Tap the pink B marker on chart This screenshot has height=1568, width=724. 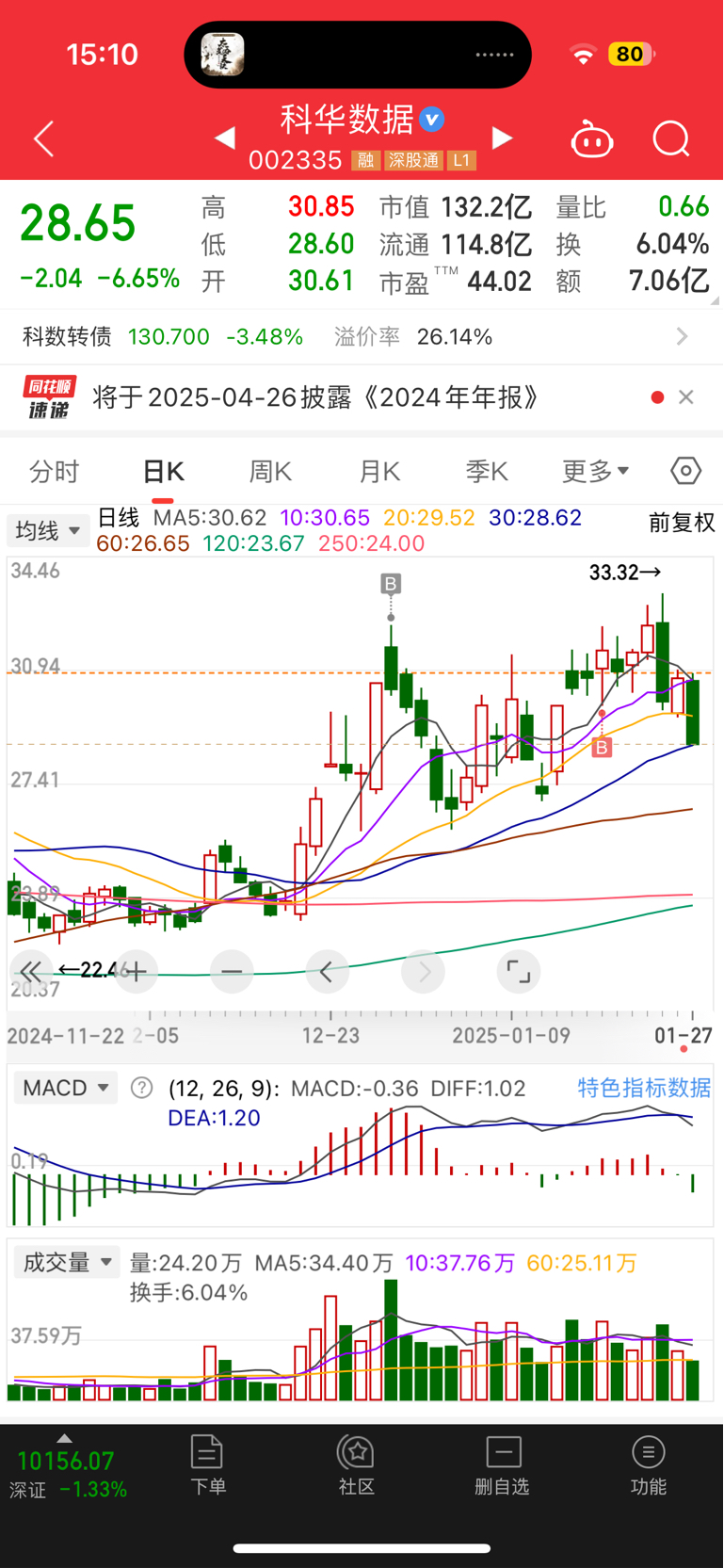click(x=602, y=748)
